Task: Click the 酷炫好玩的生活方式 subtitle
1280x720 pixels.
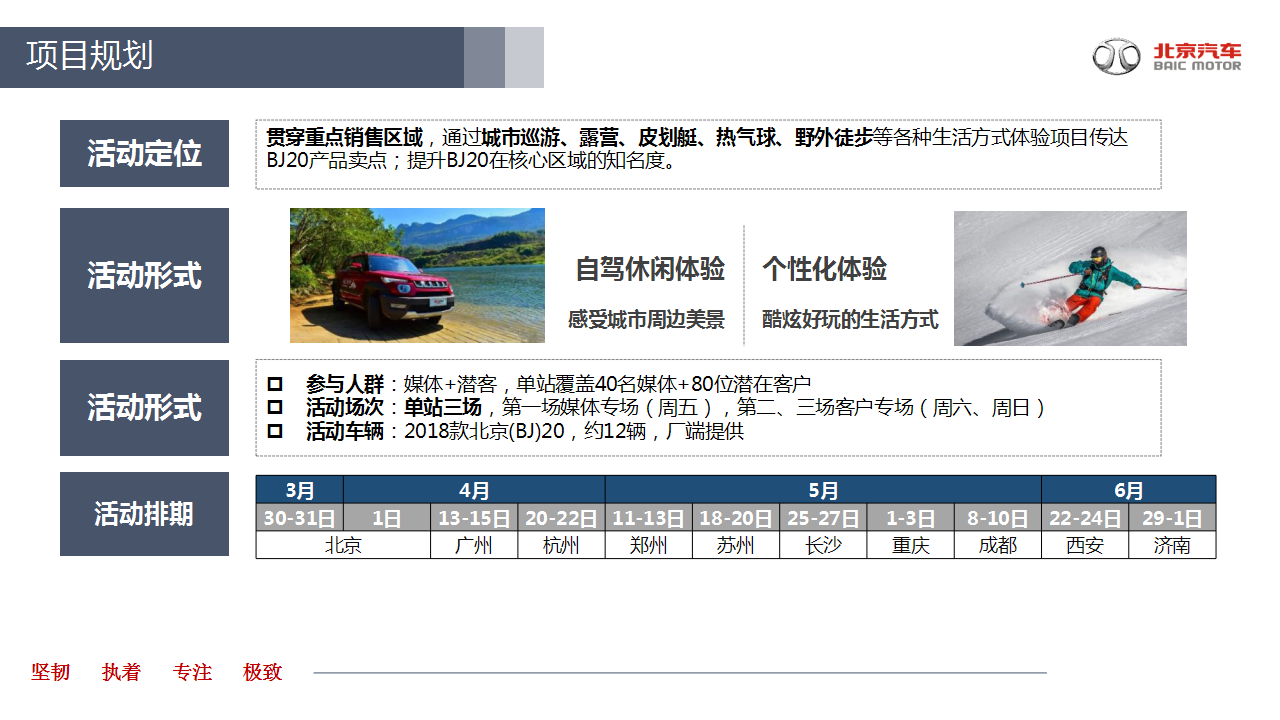Action: point(850,320)
